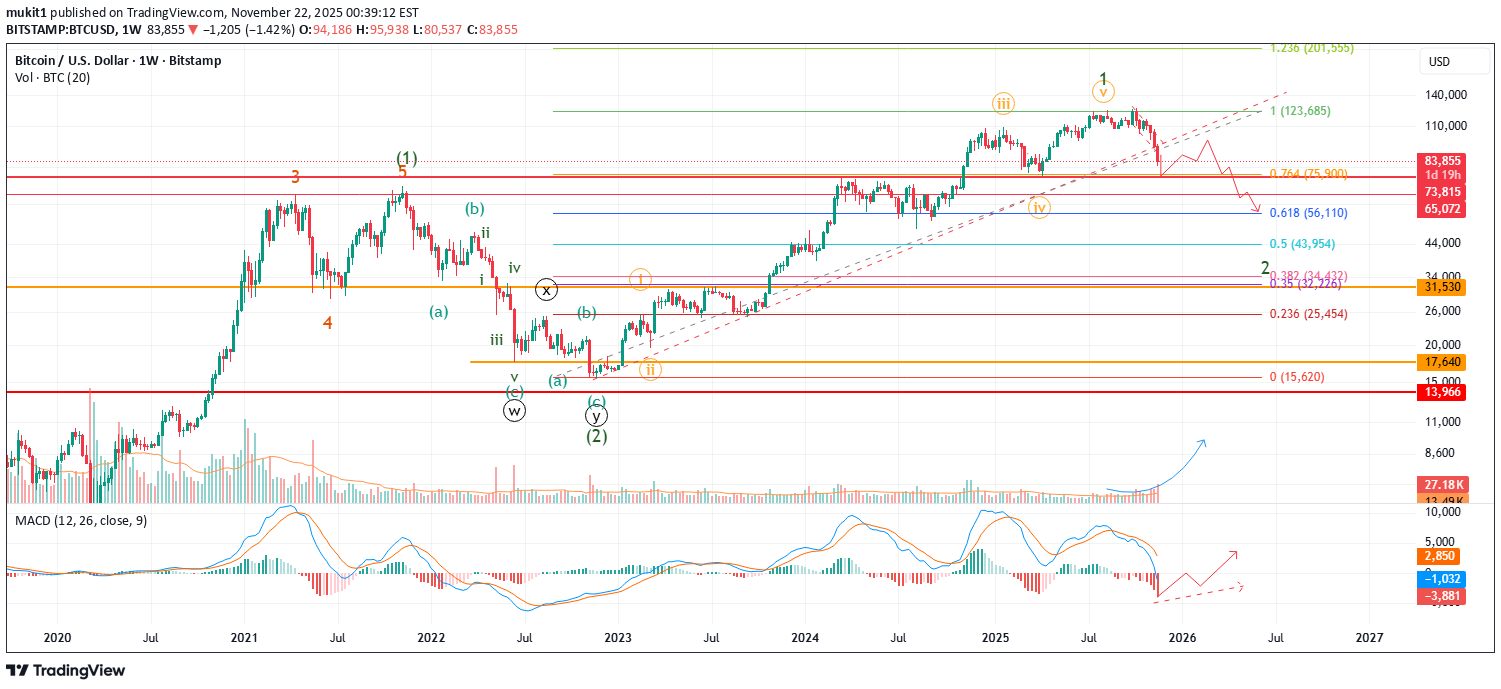Click the orange 31,530 price axis label
This screenshot has height=689, width=1501.
[x=1441, y=287]
